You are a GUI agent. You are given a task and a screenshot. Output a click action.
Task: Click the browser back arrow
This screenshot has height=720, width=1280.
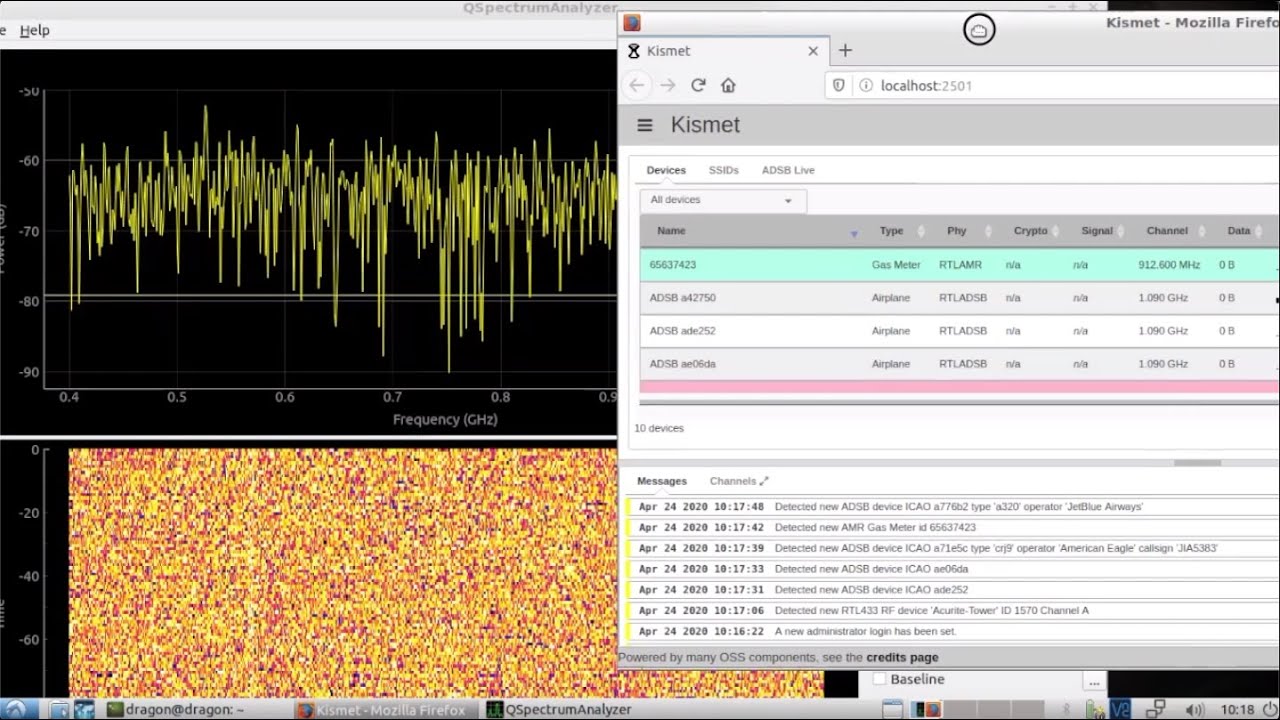[636, 85]
